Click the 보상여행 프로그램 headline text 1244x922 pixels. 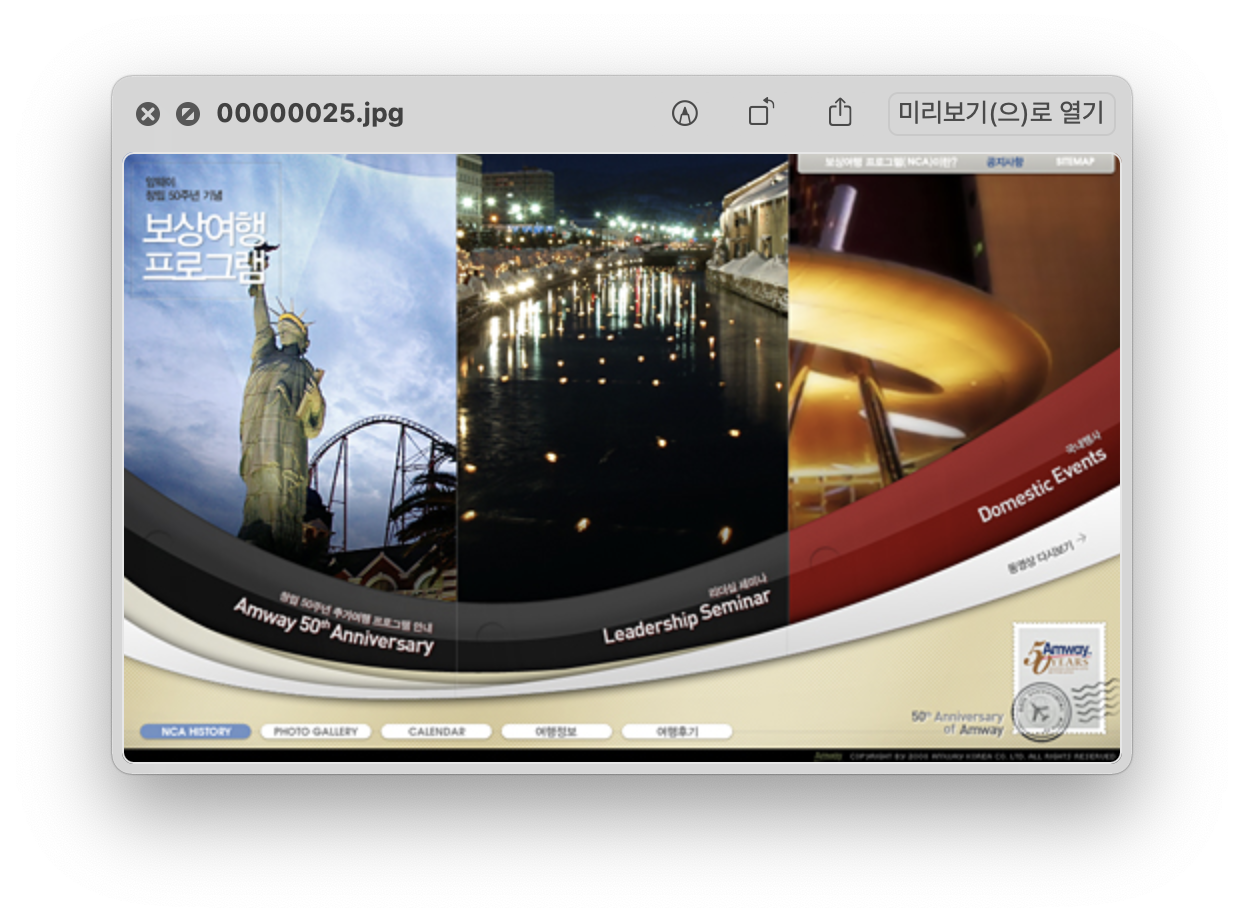206,247
